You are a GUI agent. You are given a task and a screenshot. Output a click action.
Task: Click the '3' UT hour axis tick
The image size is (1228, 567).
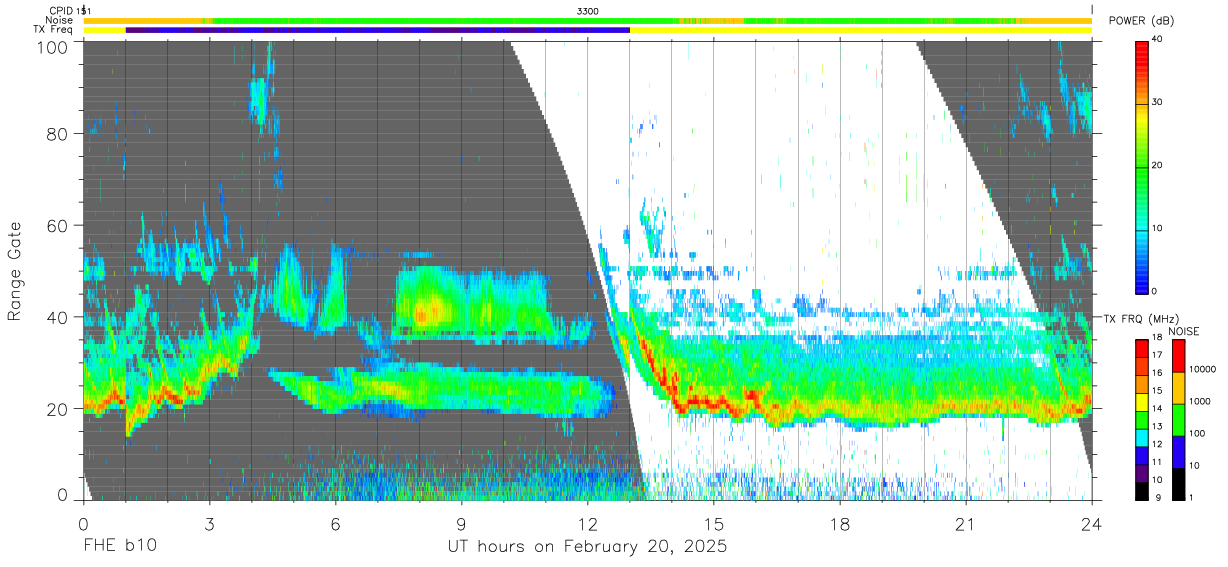209,523
